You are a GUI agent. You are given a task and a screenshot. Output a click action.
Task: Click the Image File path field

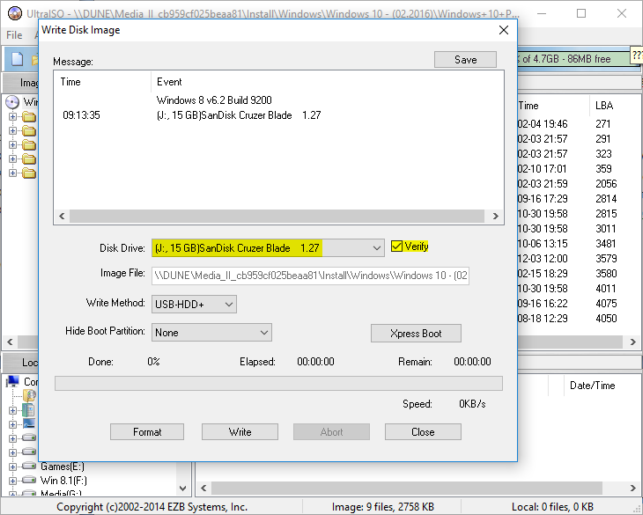point(310,276)
